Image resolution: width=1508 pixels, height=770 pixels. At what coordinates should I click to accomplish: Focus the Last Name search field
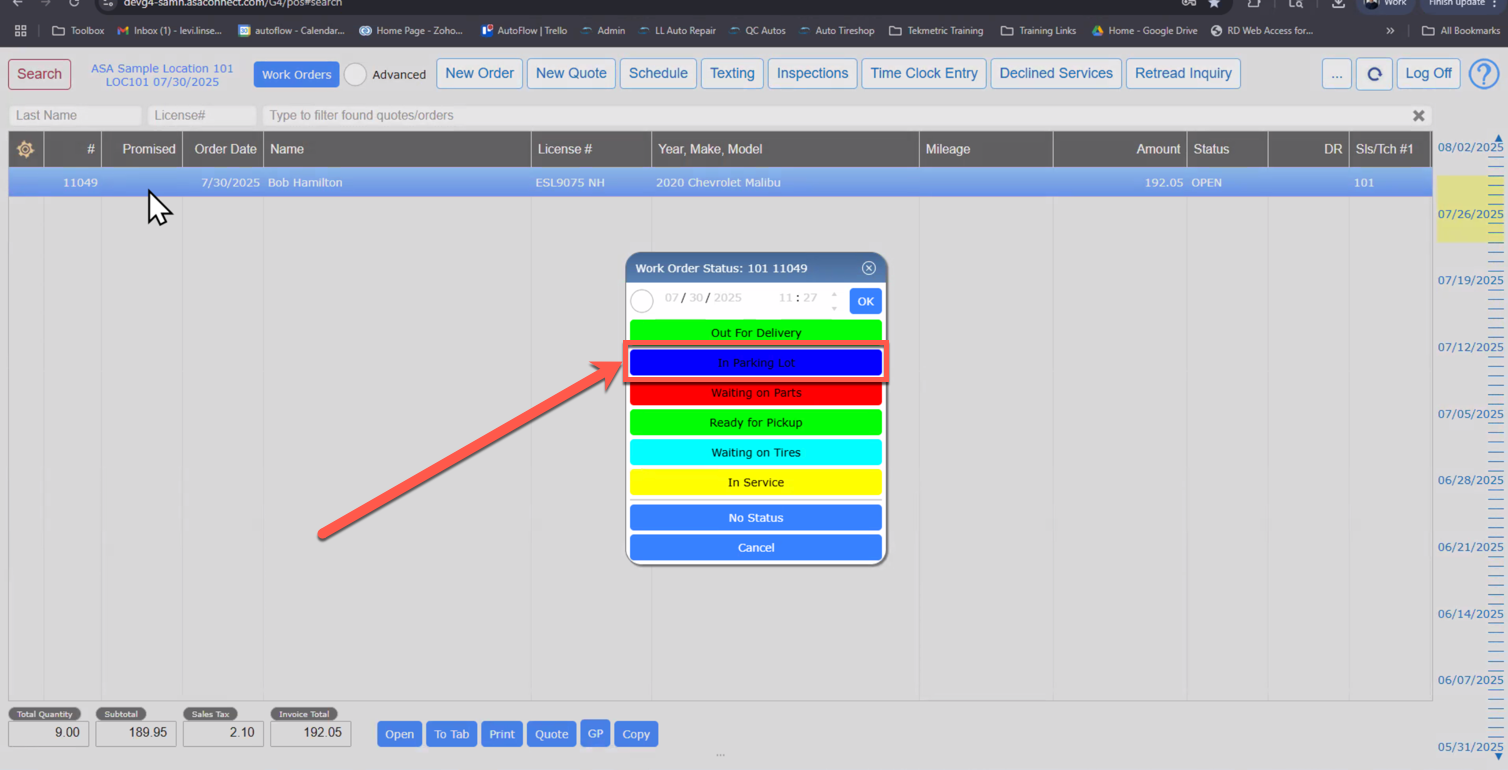[75, 116]
